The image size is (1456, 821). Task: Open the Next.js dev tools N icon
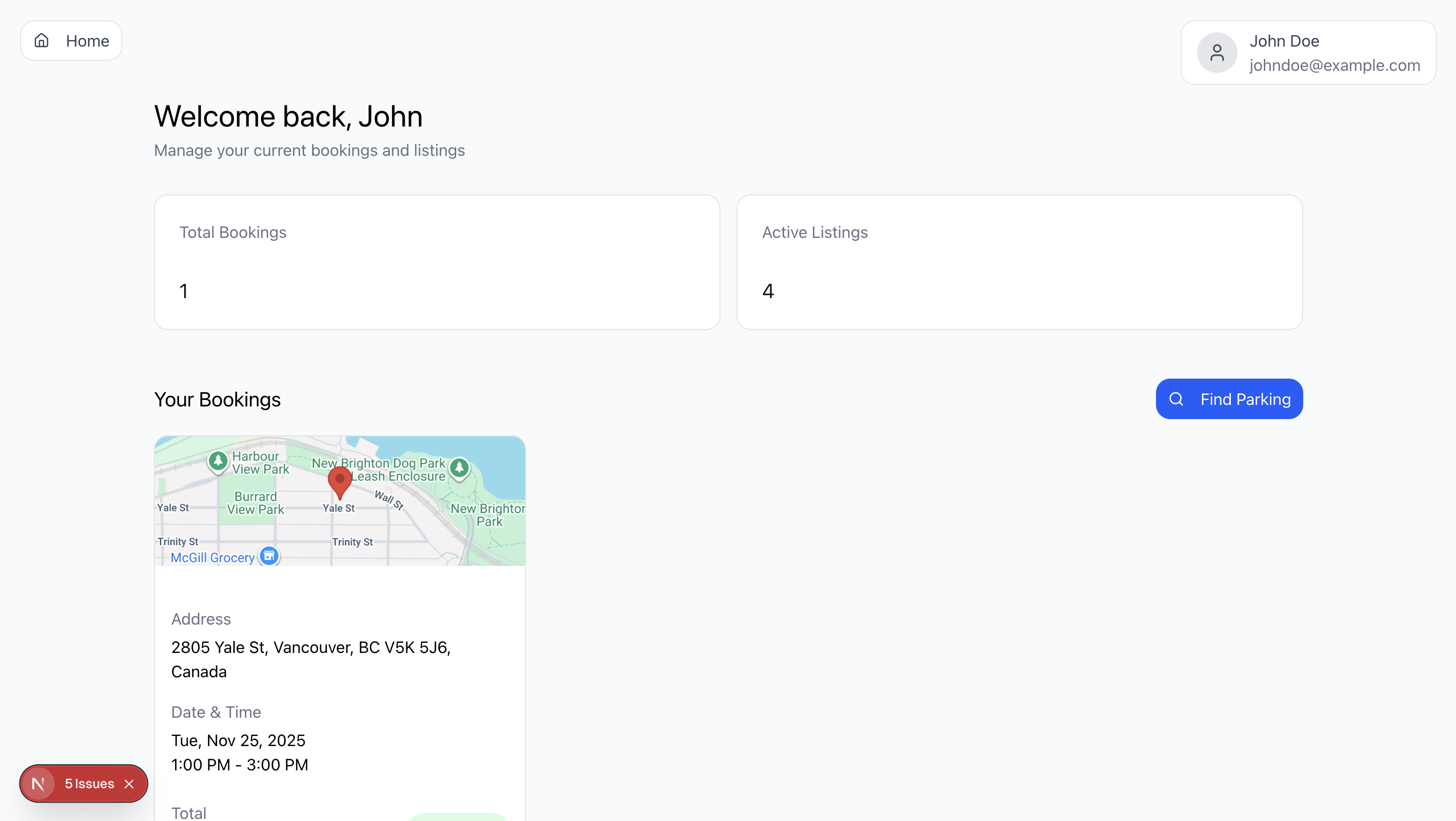point(38,784)
